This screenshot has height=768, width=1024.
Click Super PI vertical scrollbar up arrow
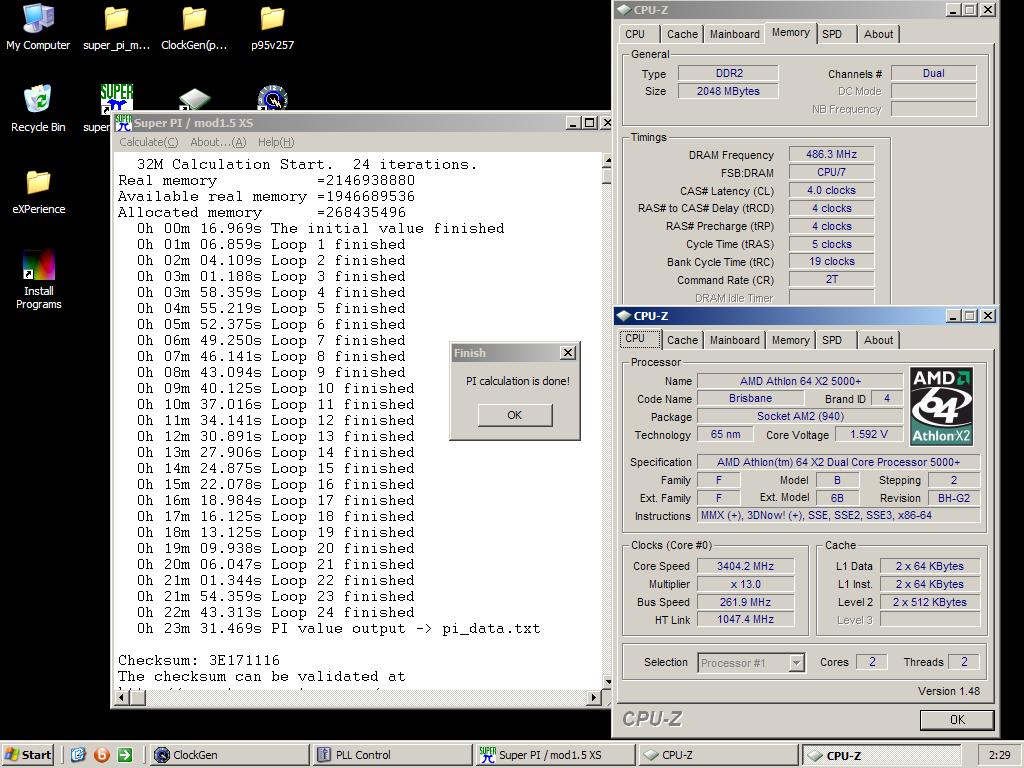click(607, 161)
